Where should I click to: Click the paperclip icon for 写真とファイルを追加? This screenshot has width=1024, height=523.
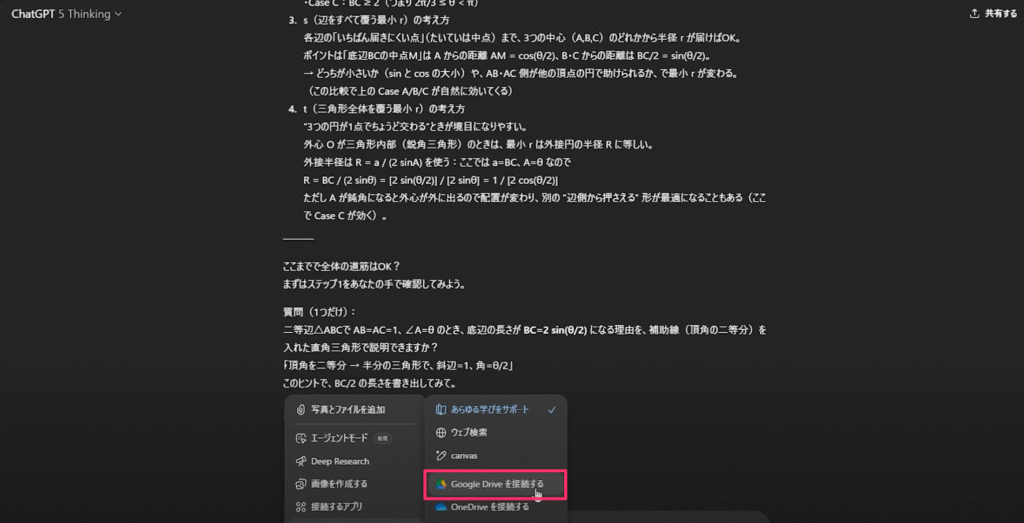[301, 410]
